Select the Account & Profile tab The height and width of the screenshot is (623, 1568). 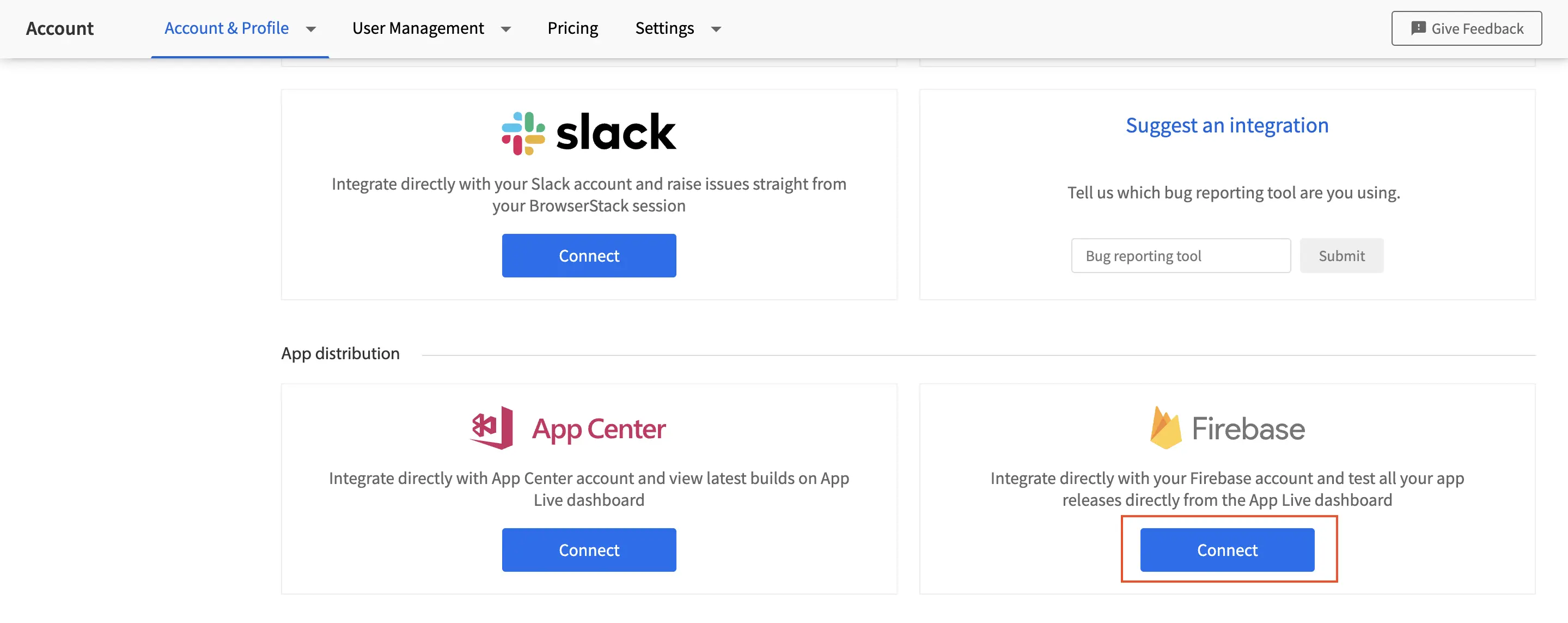227,28
